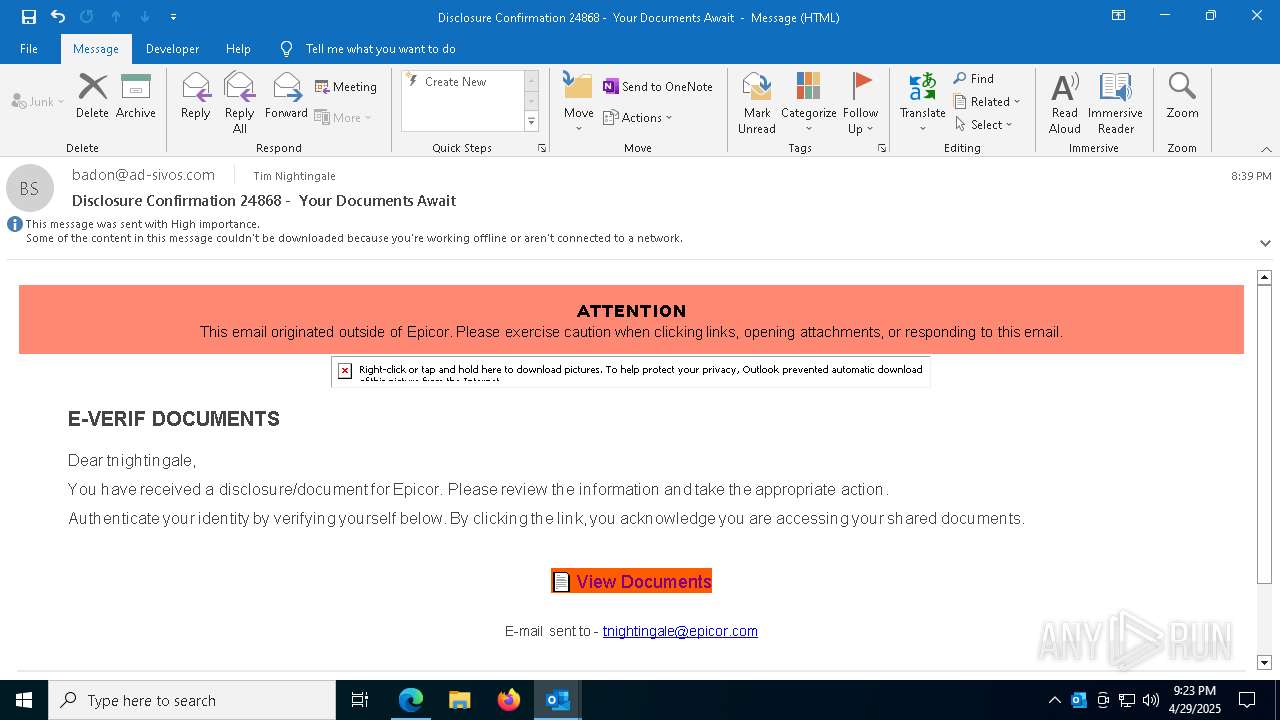The width and height of the screenshot is (1280, 720).
Task: Open the Actions dropdown
Action: point(638,117)
